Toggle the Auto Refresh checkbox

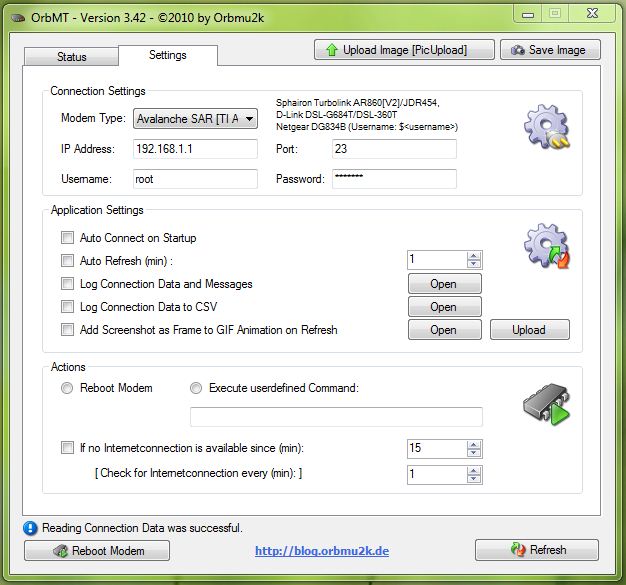(x=67, y=261)
